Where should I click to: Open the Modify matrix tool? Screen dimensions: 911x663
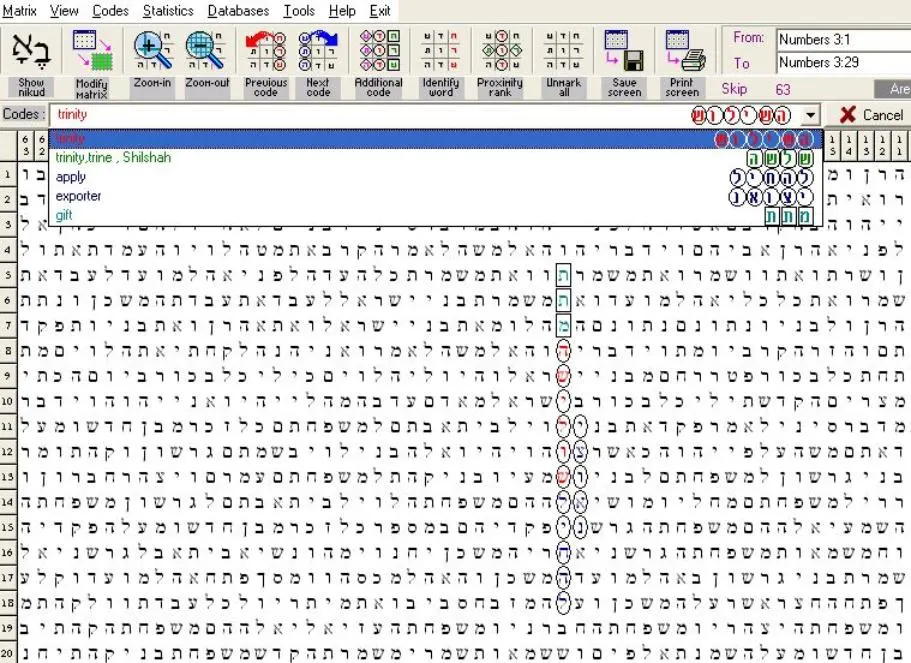[x=92, y=51]
